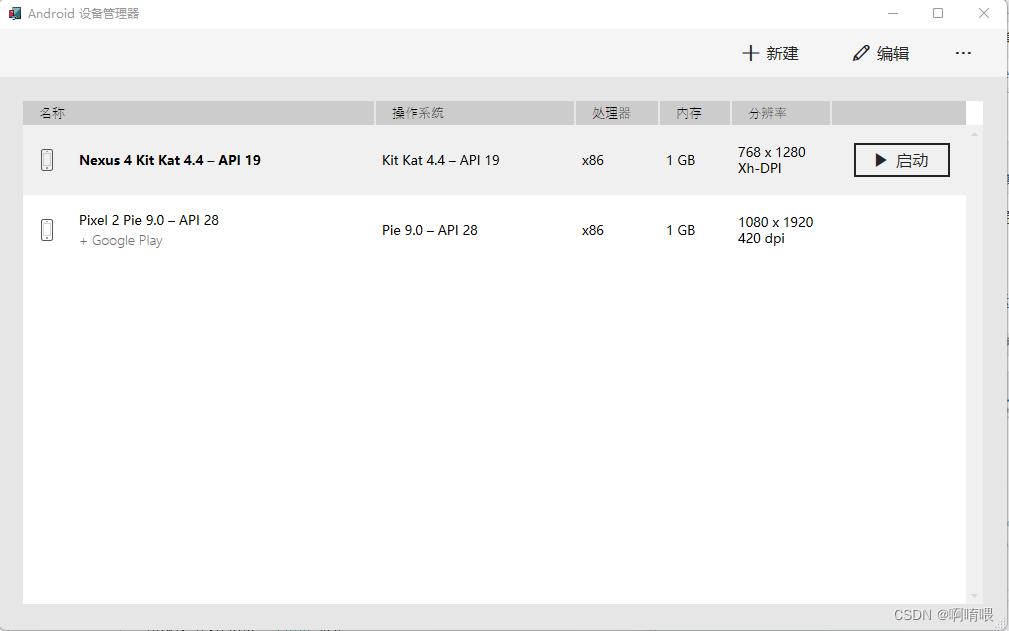This screenshot has width=1009, height=631.
Task: Maximize the Android Device Manager window
Action: click(x=938, y=13)
